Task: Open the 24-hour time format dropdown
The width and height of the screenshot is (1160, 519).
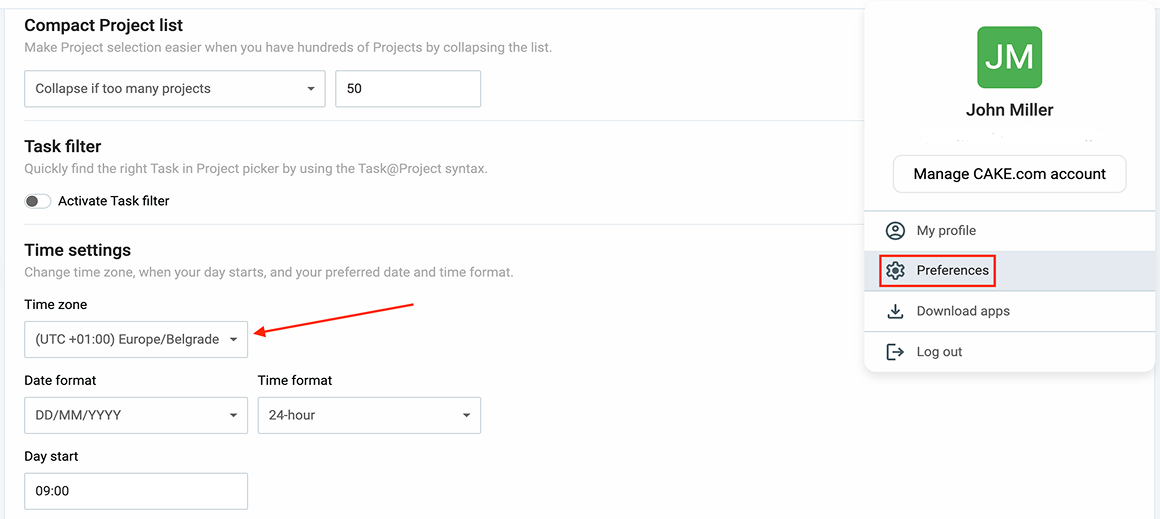Action: click(x=369, y=415)
